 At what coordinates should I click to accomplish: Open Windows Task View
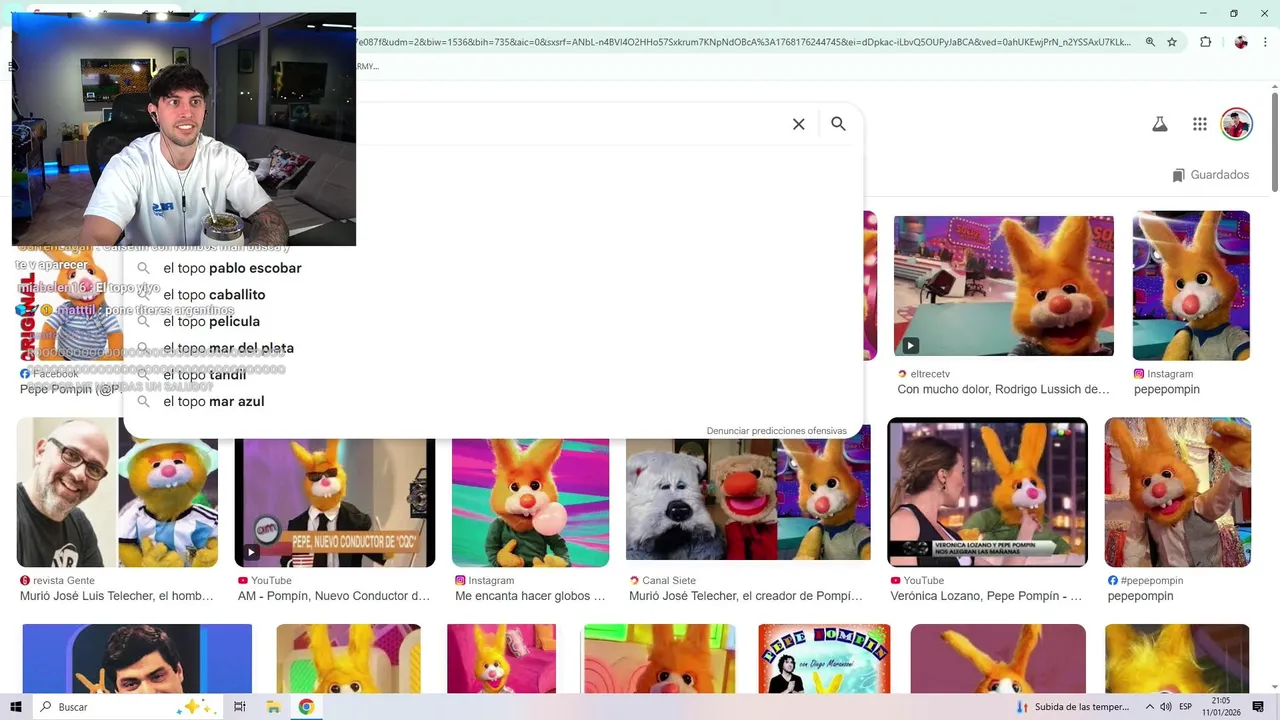tap(240, 707)
